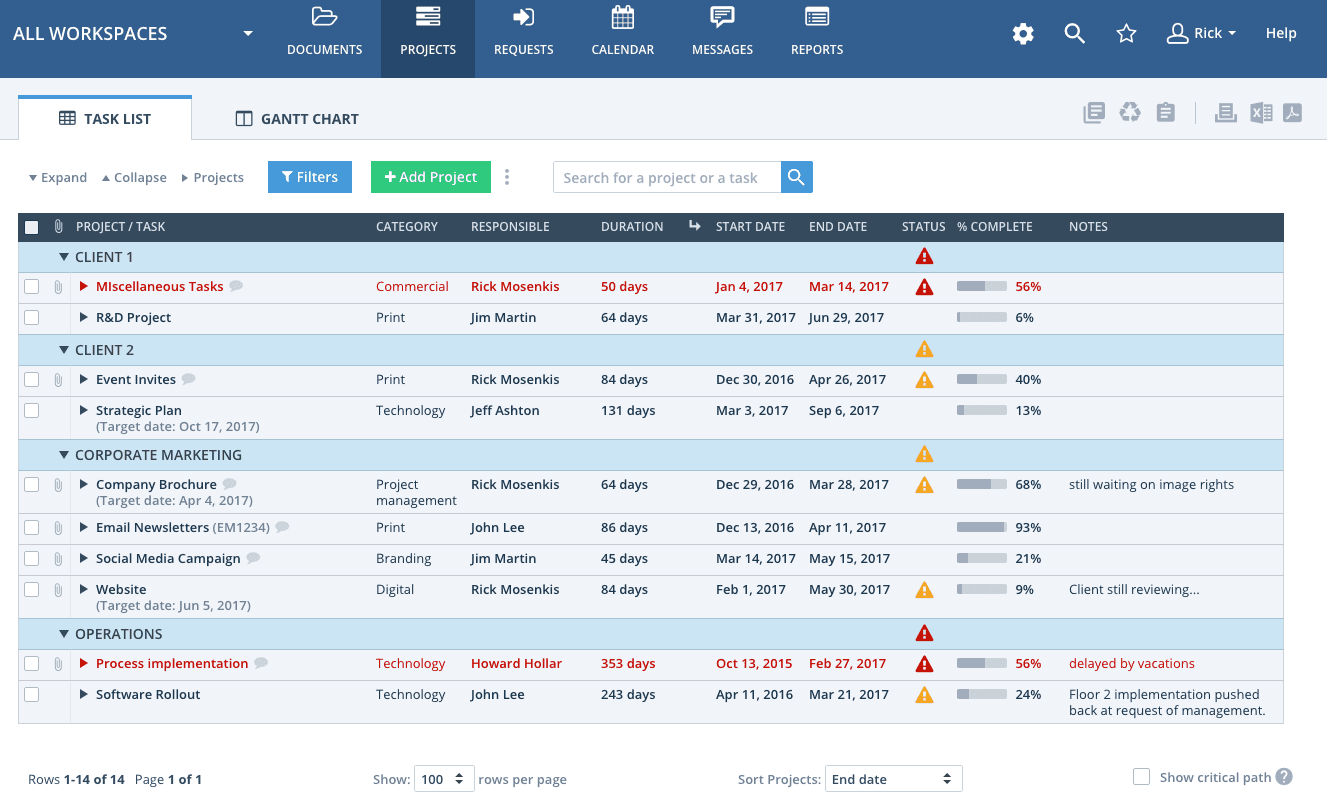Viewport: 1327px width, 793px height.
Task: Click comment bubble next to Event Invites
Action: coord(188,379)
